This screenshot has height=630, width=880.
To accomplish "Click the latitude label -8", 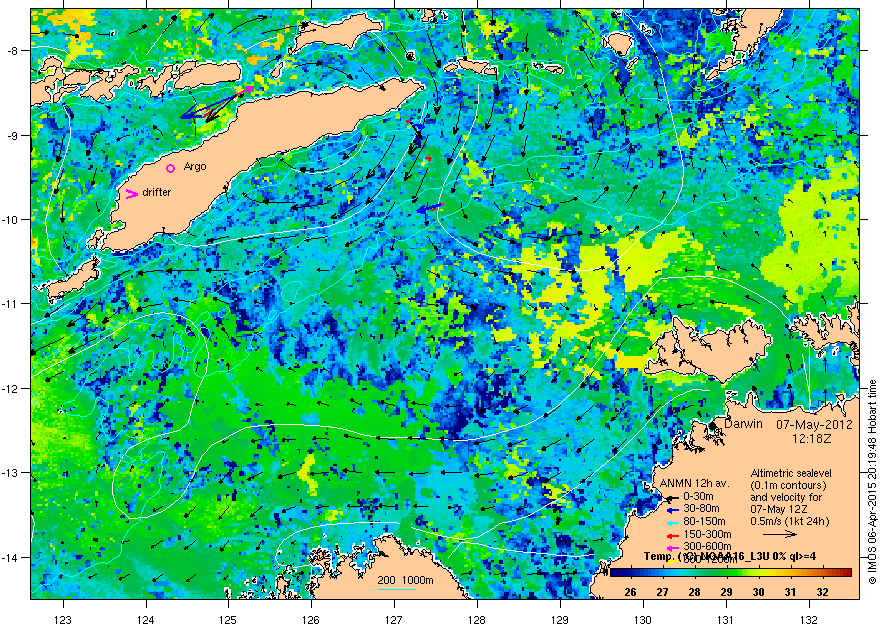I will coord(13,50).
